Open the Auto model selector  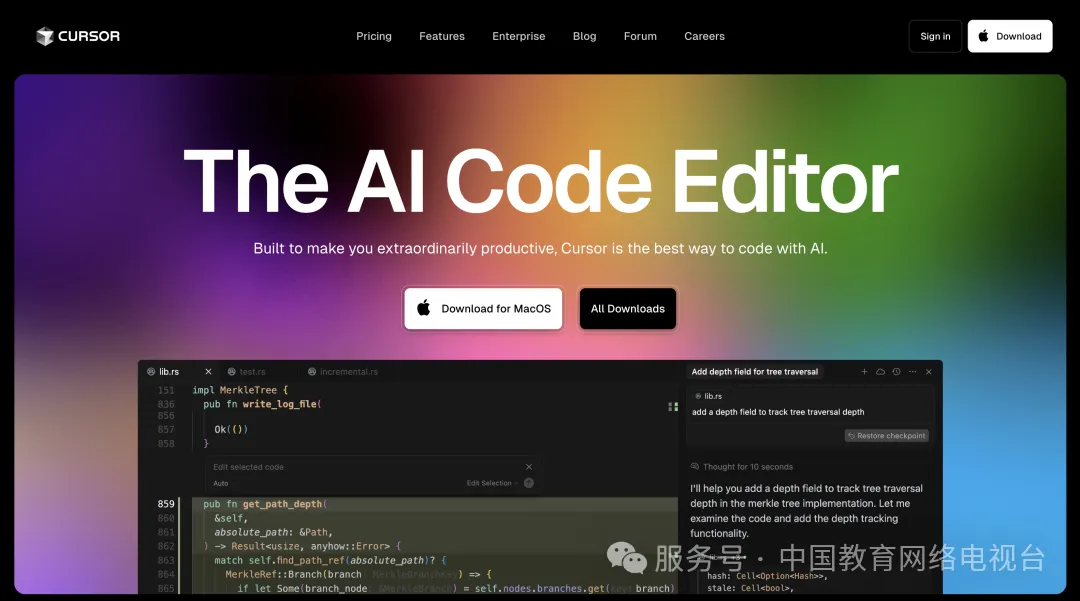coord(220,483)
